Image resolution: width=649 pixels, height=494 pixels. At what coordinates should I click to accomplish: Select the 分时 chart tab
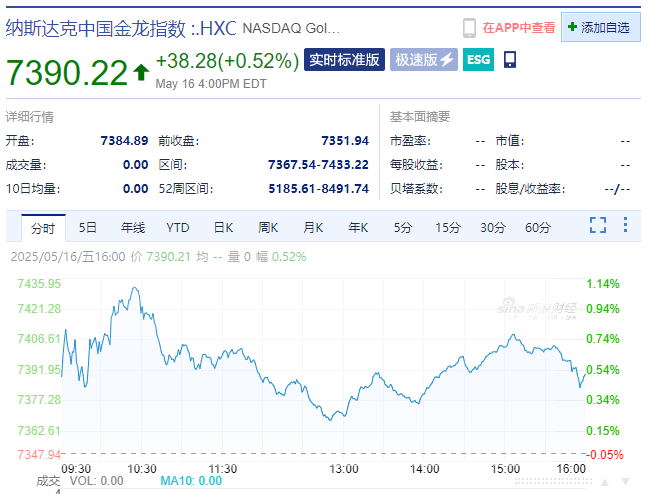pos(43,228)
